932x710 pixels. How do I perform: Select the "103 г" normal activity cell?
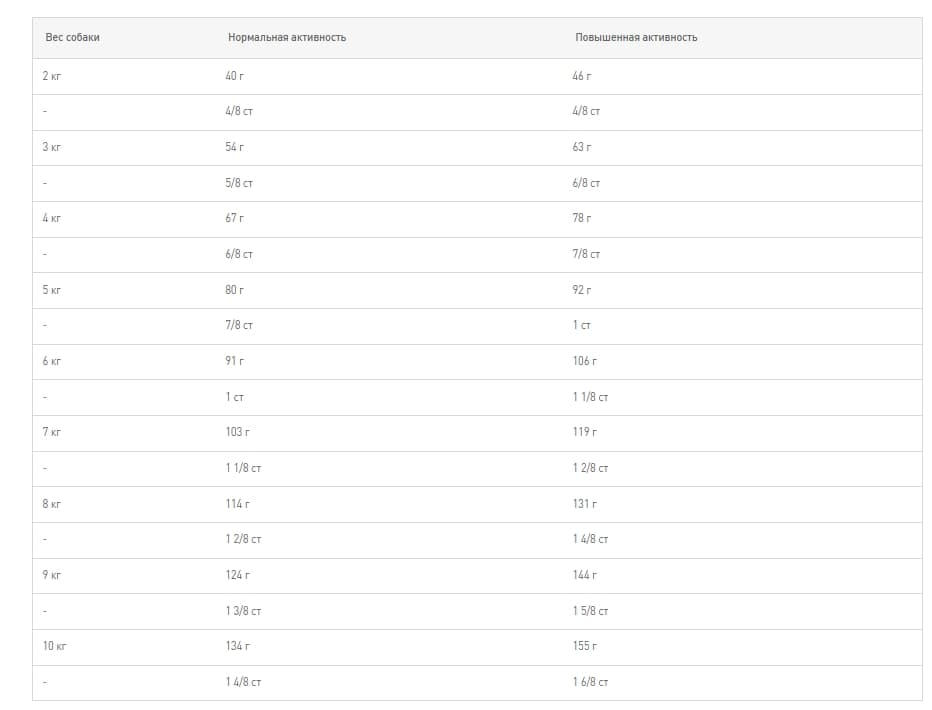pyautogui.click(x=238, y=432)
